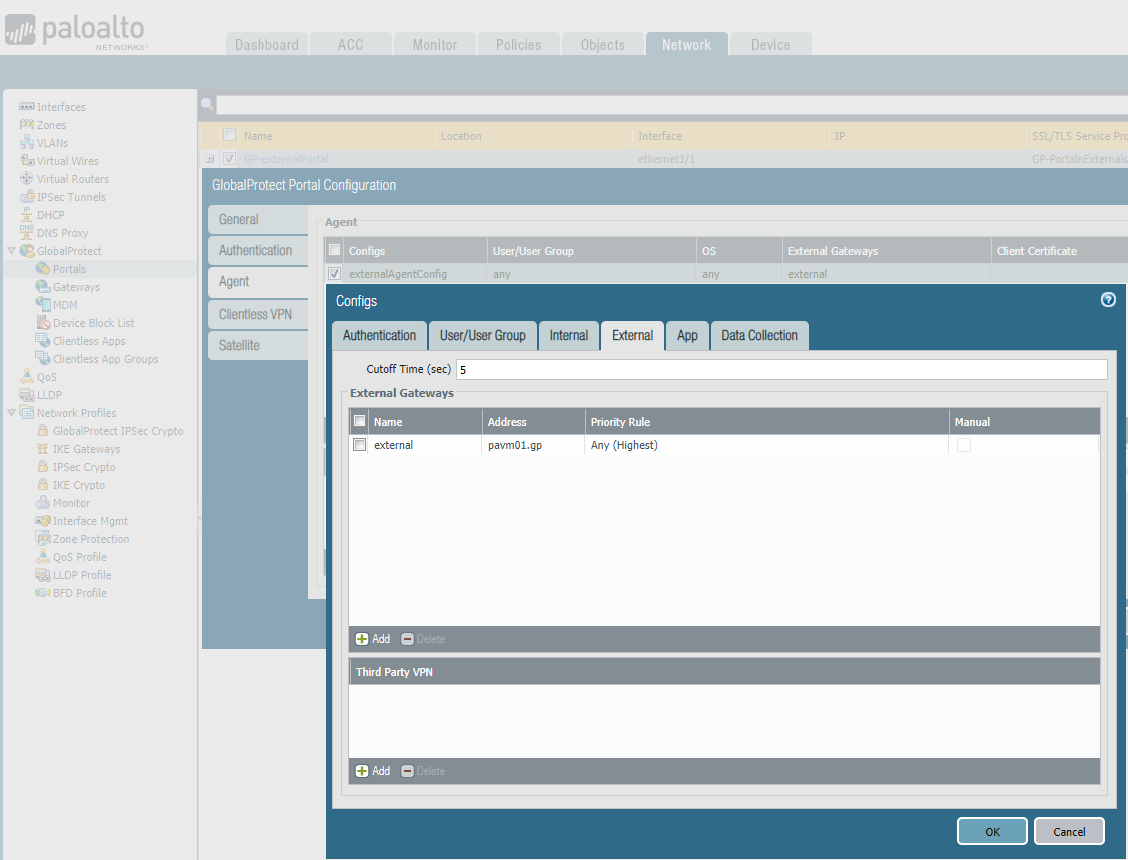The image size is (1128, 860).
Task: Click the Cutoff Time input field
Action: click(x=780, y=370)
